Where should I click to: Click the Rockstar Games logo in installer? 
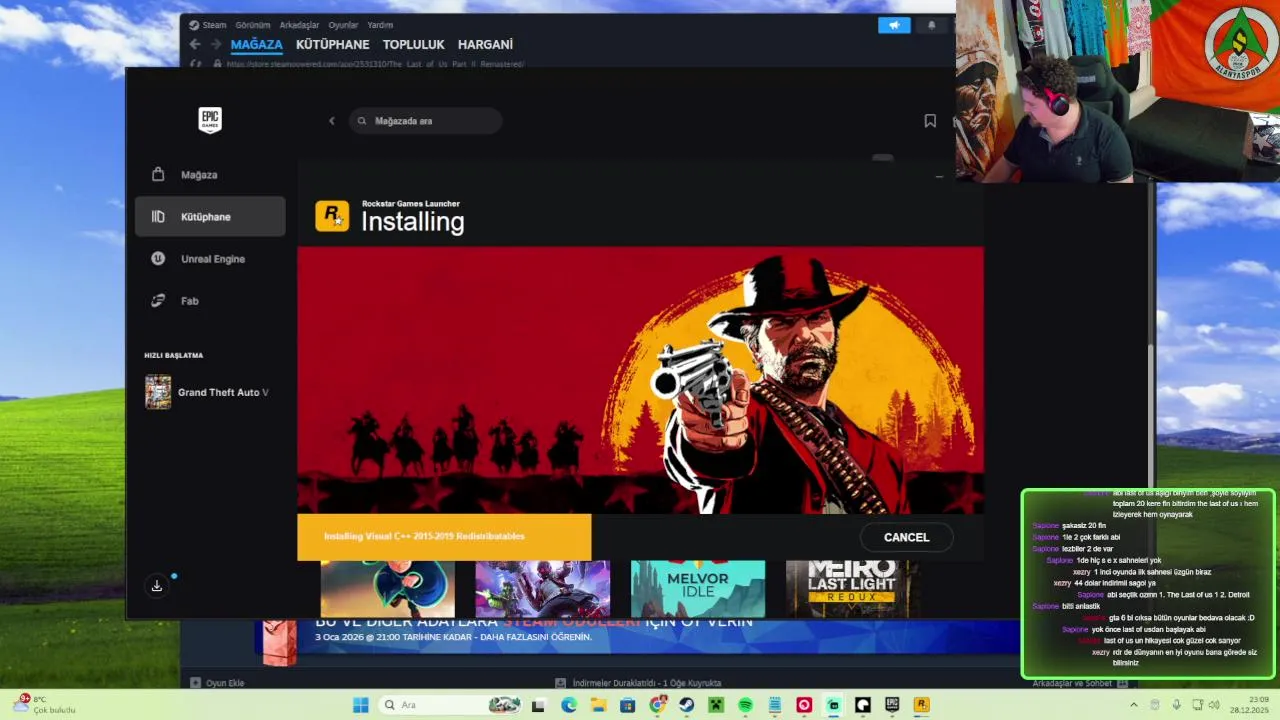tap(332, 216)
